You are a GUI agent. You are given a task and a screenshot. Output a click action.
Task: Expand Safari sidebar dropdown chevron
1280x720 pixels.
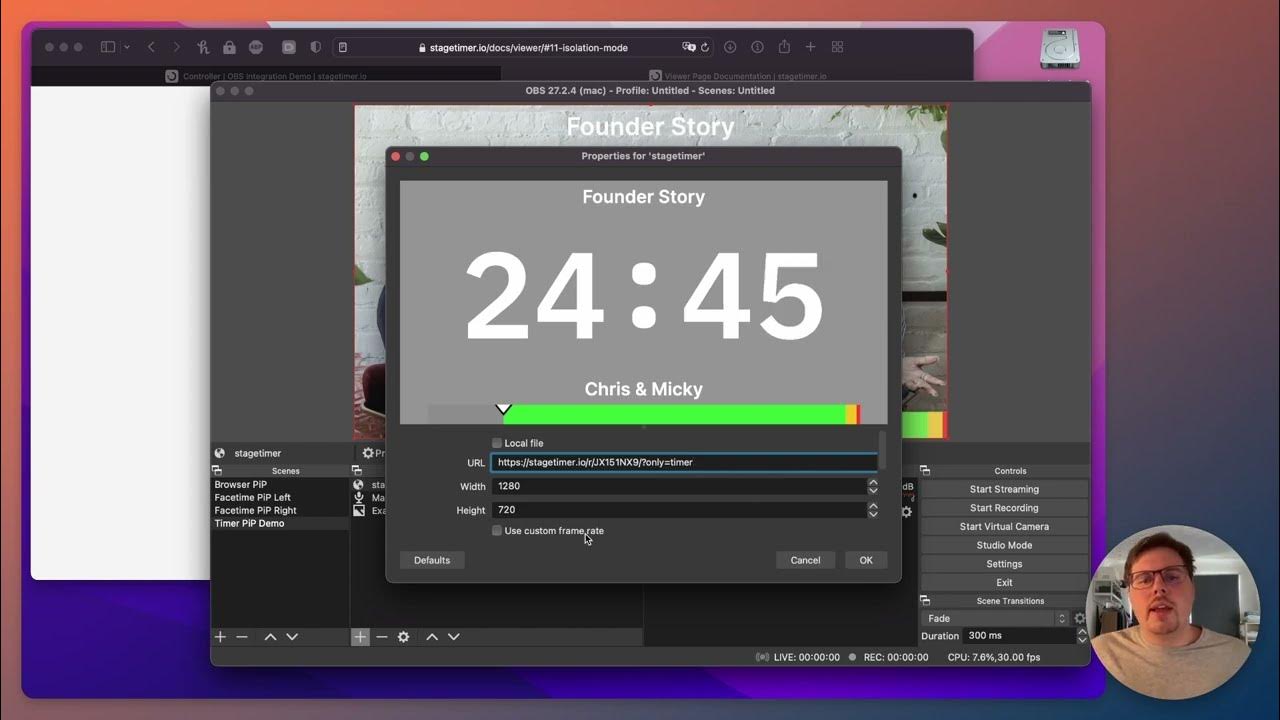tap(127, 47)
